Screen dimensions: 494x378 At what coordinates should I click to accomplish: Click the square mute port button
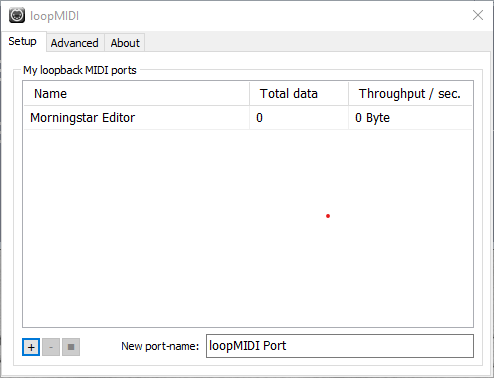[71, 347]
